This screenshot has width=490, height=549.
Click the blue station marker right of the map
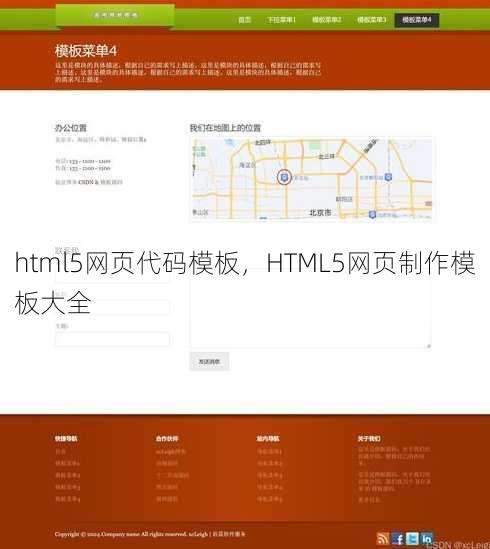388,177
